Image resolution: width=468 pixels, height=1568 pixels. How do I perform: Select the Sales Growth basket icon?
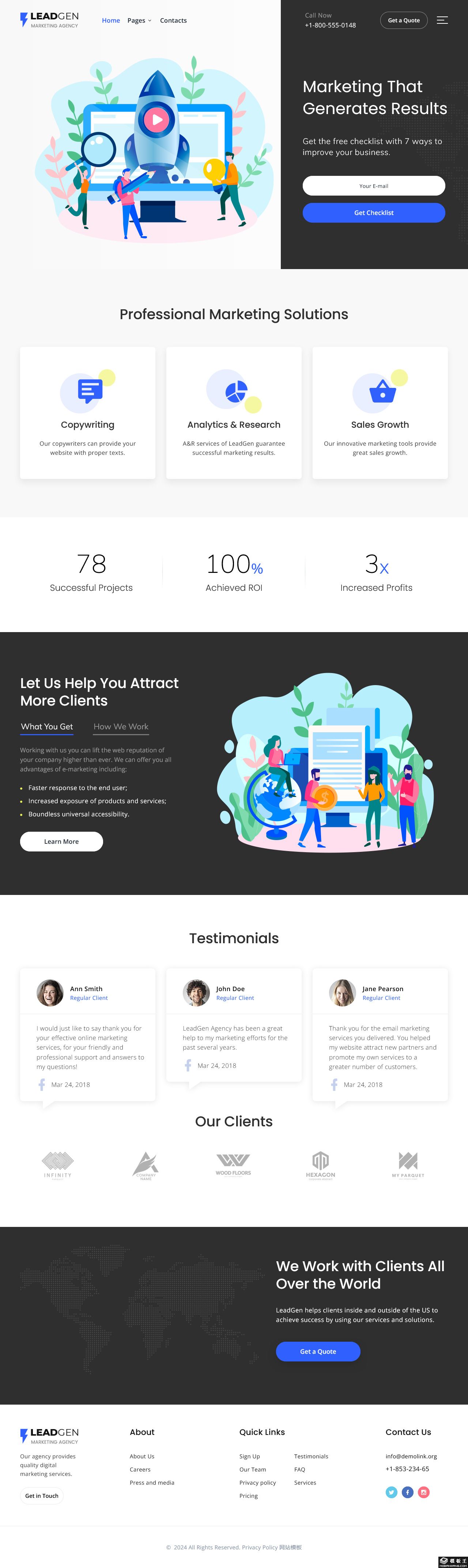382,391
